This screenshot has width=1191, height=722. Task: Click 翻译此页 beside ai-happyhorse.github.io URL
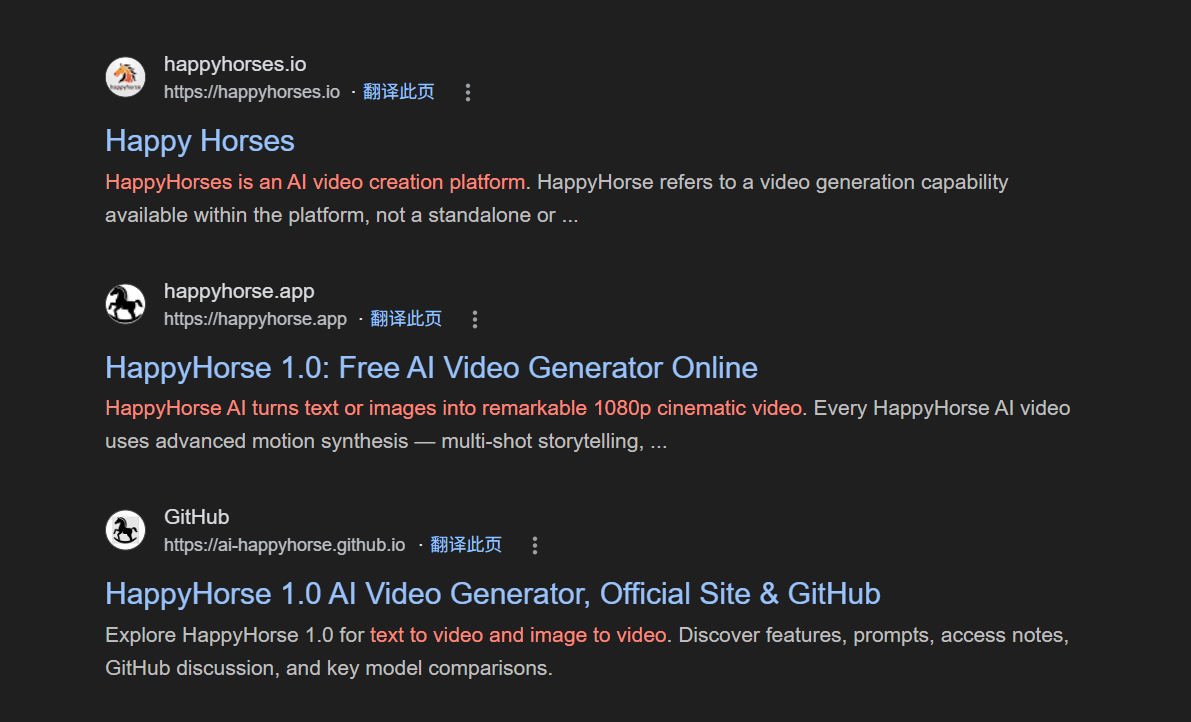click(466, 545)
